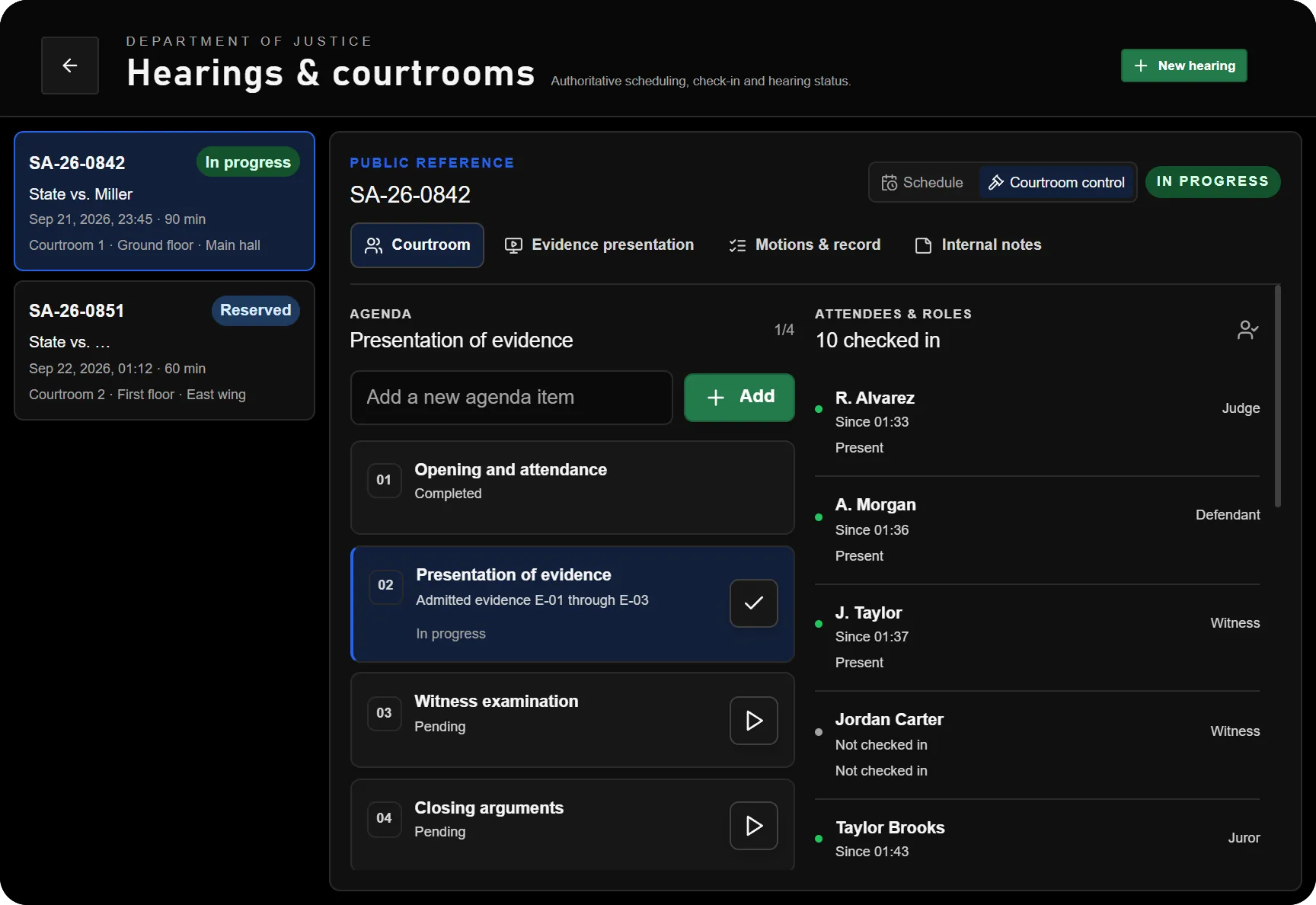
Task: Open the SA-26-0851 hearing card
Action: [164, 350]
